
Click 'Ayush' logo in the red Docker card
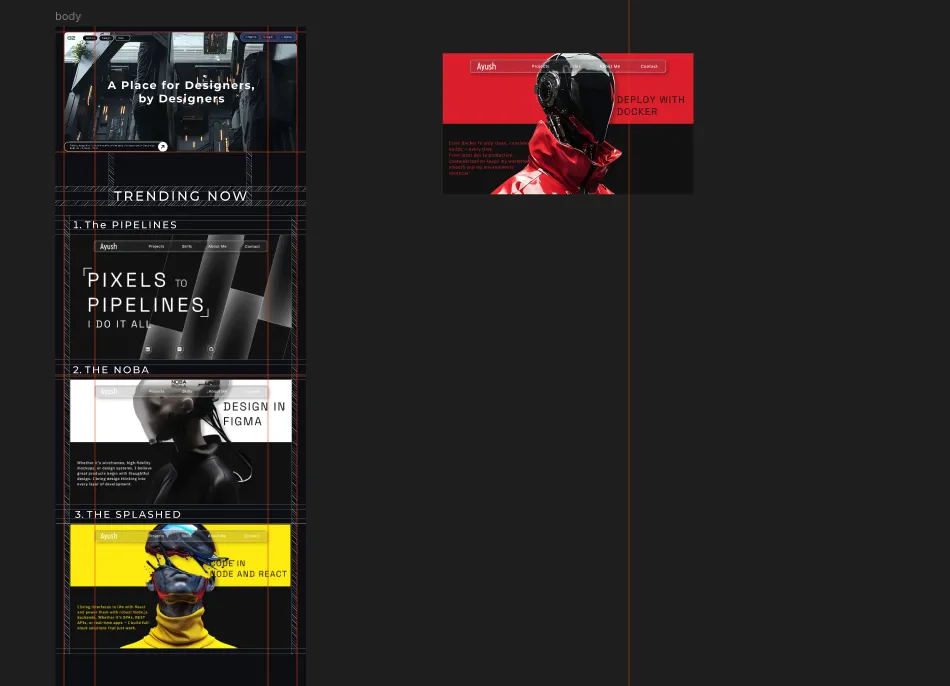[486, 67]
